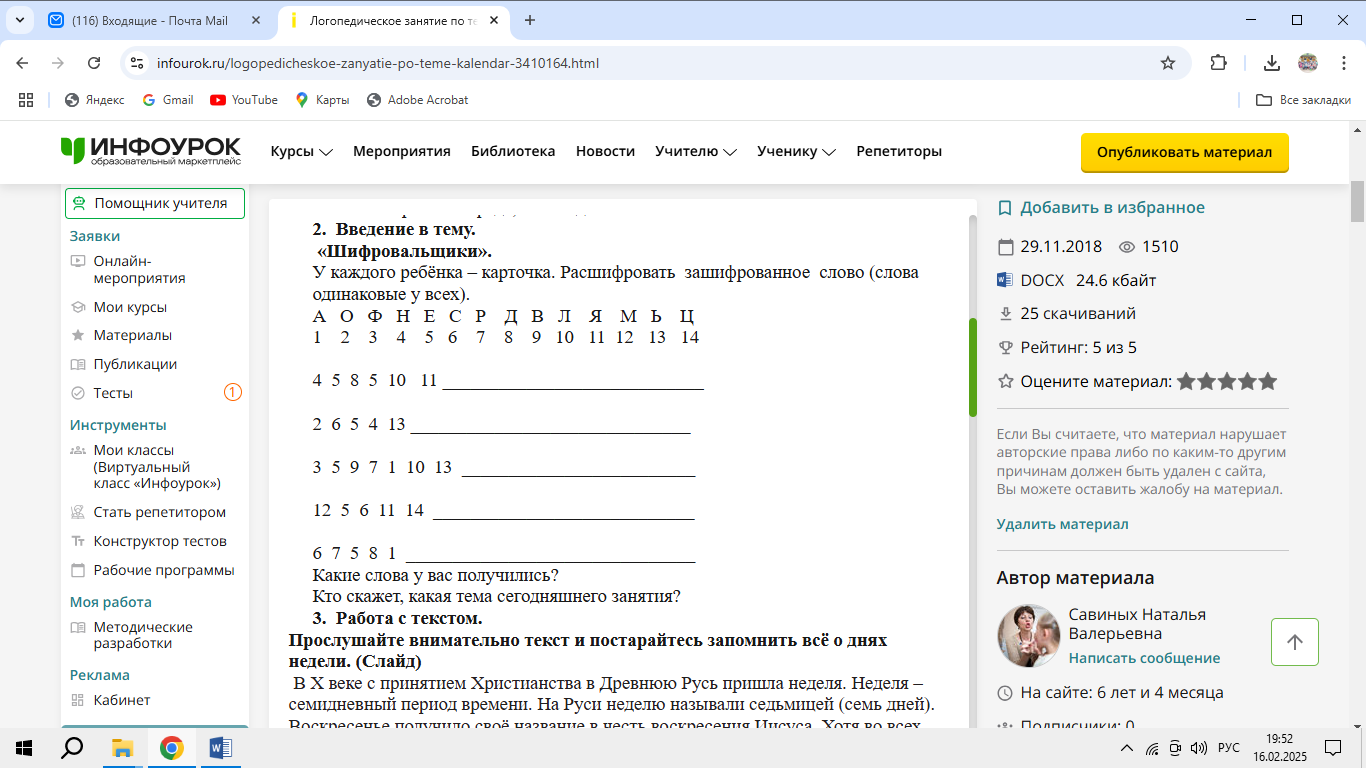Open the Chrome profile avatar
This screenshot has height=768, width=1366.
1308,63
